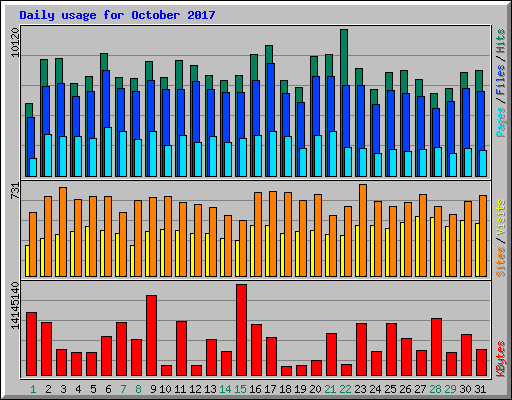This screenshot has height=400, width=512.
Task: Click day 15 on the date axis
Action: (x=240, y=389)
